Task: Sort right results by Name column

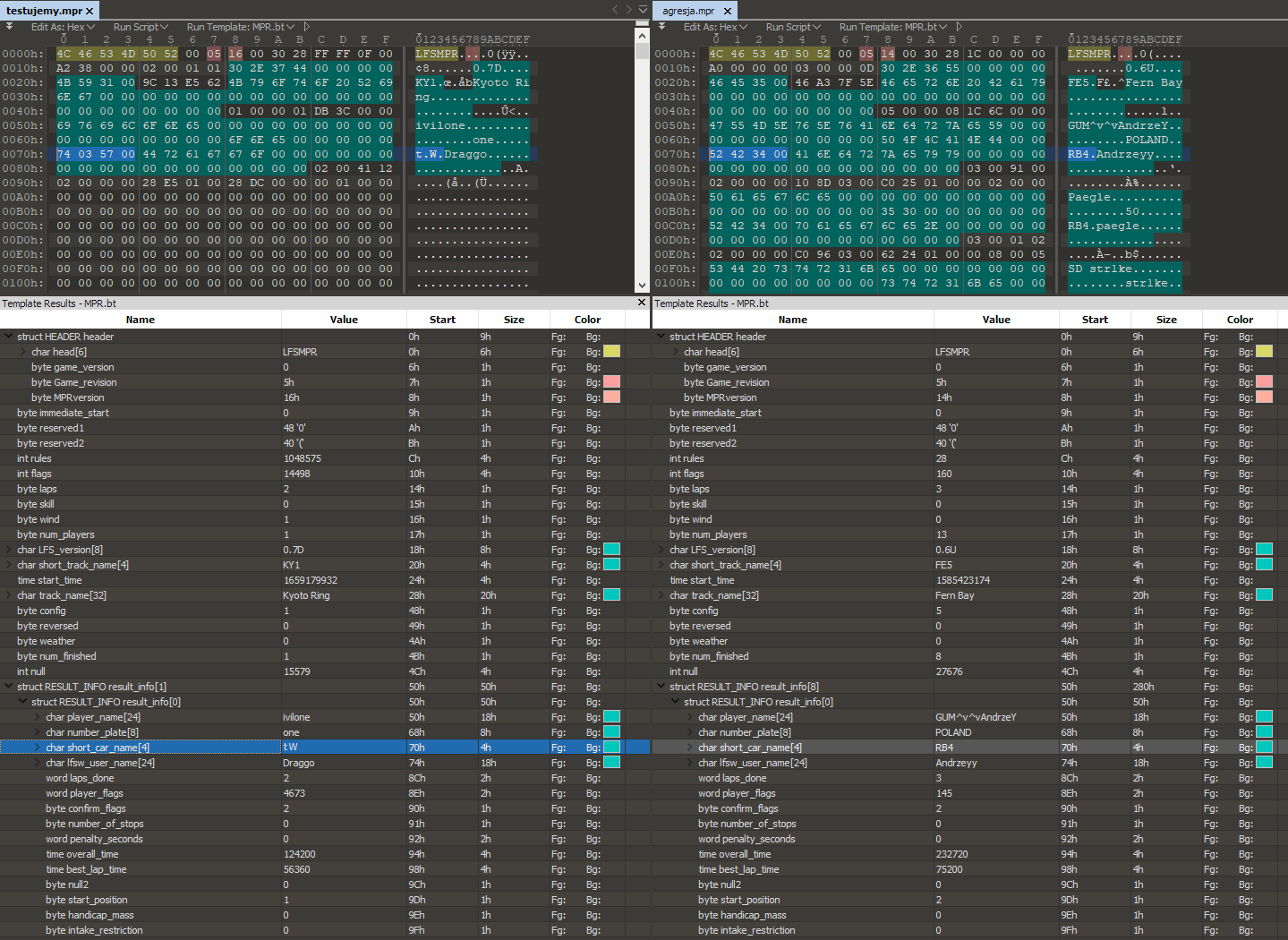Action: pyautogui.click(x=793, y=320)
